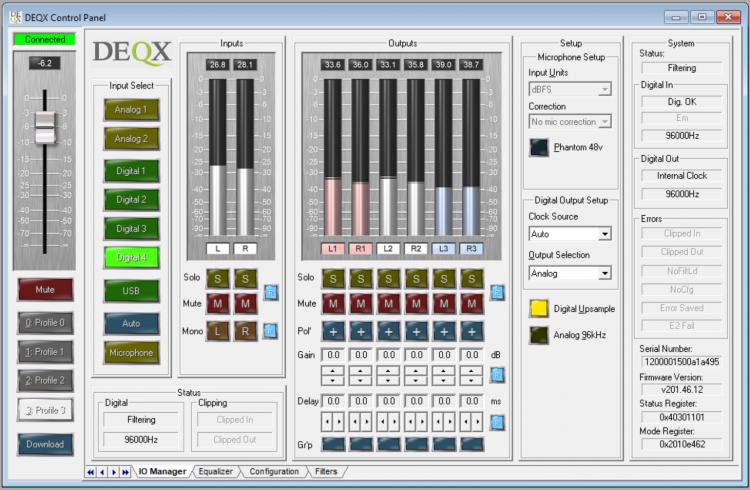
Task: Click link icon beside output Solo row
Action: tap(497, 291)
